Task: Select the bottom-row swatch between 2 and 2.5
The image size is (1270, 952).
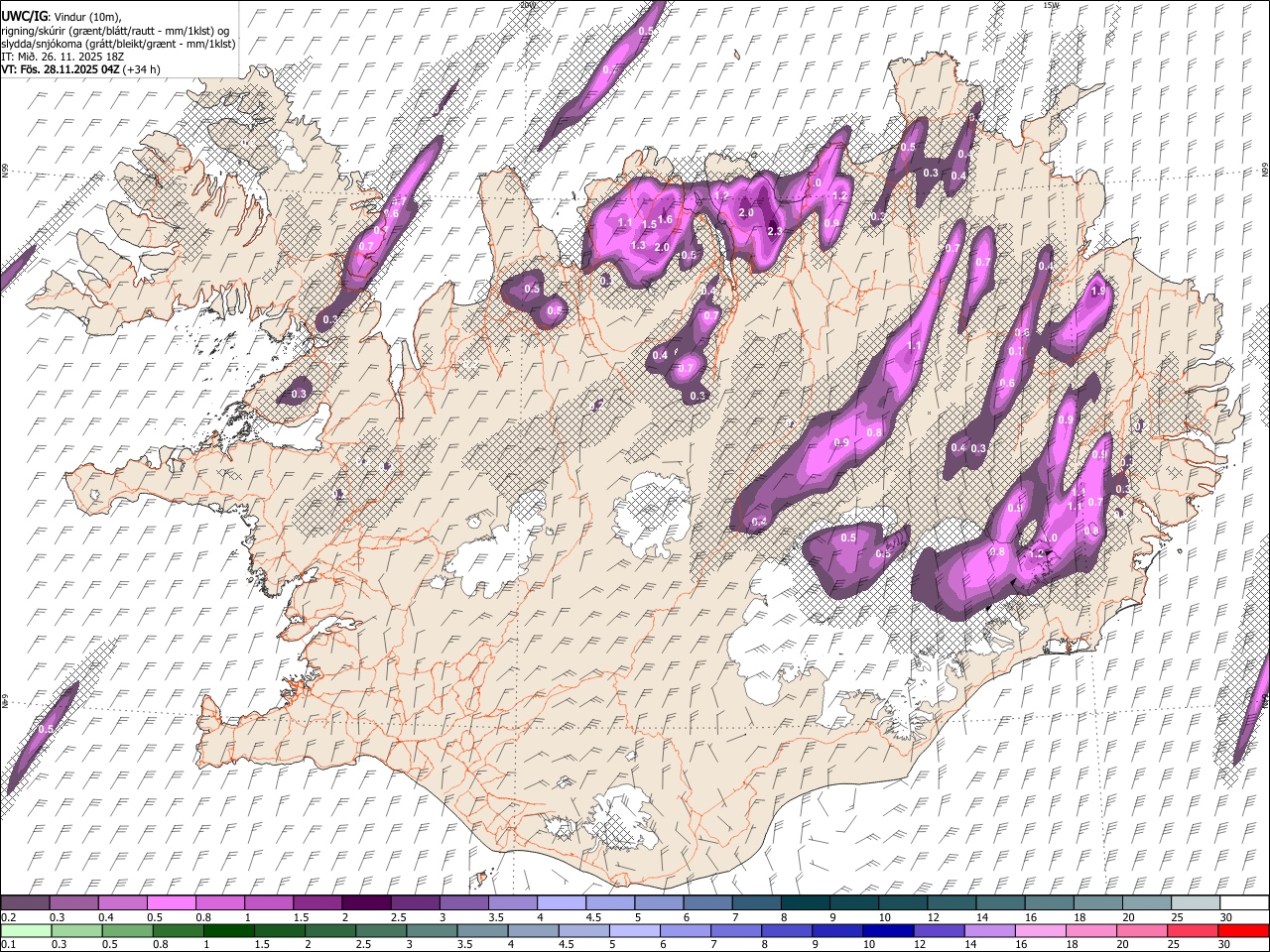Action: (x=329, y=930)
